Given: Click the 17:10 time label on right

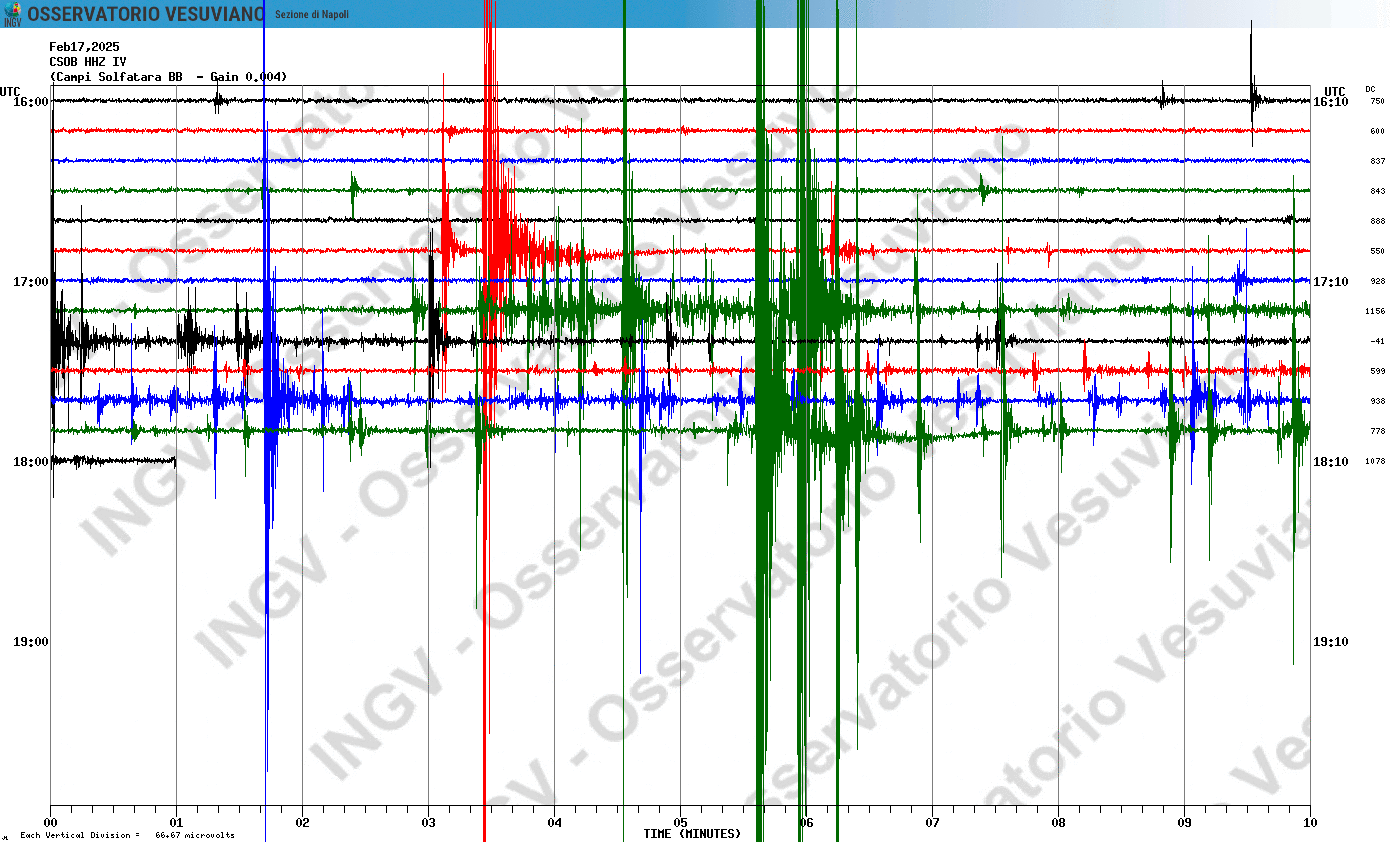Looking at the screenshot, I should coord(1330,282).
